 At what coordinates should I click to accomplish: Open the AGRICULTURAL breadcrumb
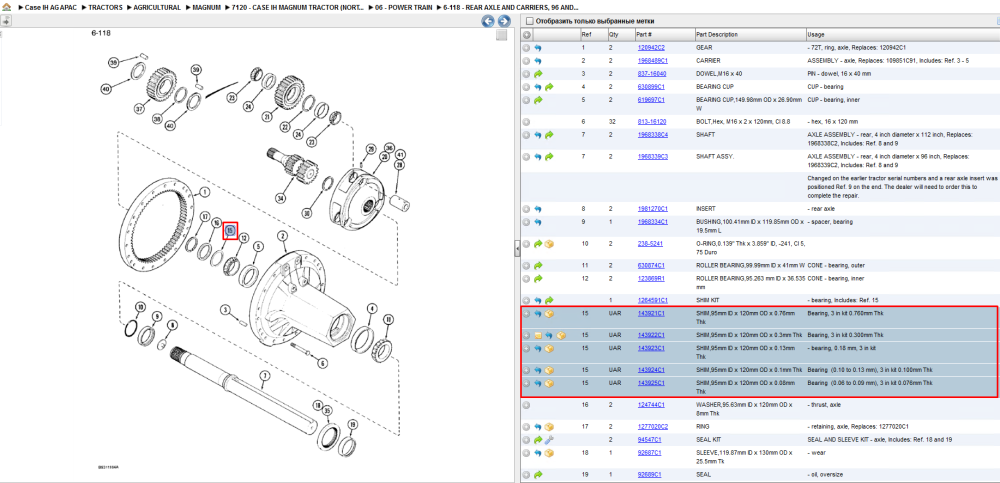click(156, 7)
